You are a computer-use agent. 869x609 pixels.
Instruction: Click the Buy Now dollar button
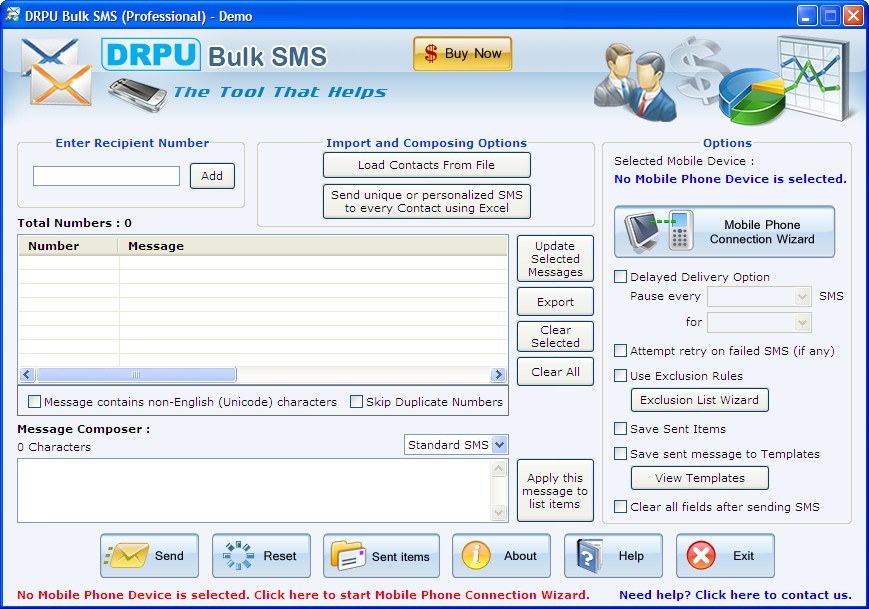tap(462, 54)
